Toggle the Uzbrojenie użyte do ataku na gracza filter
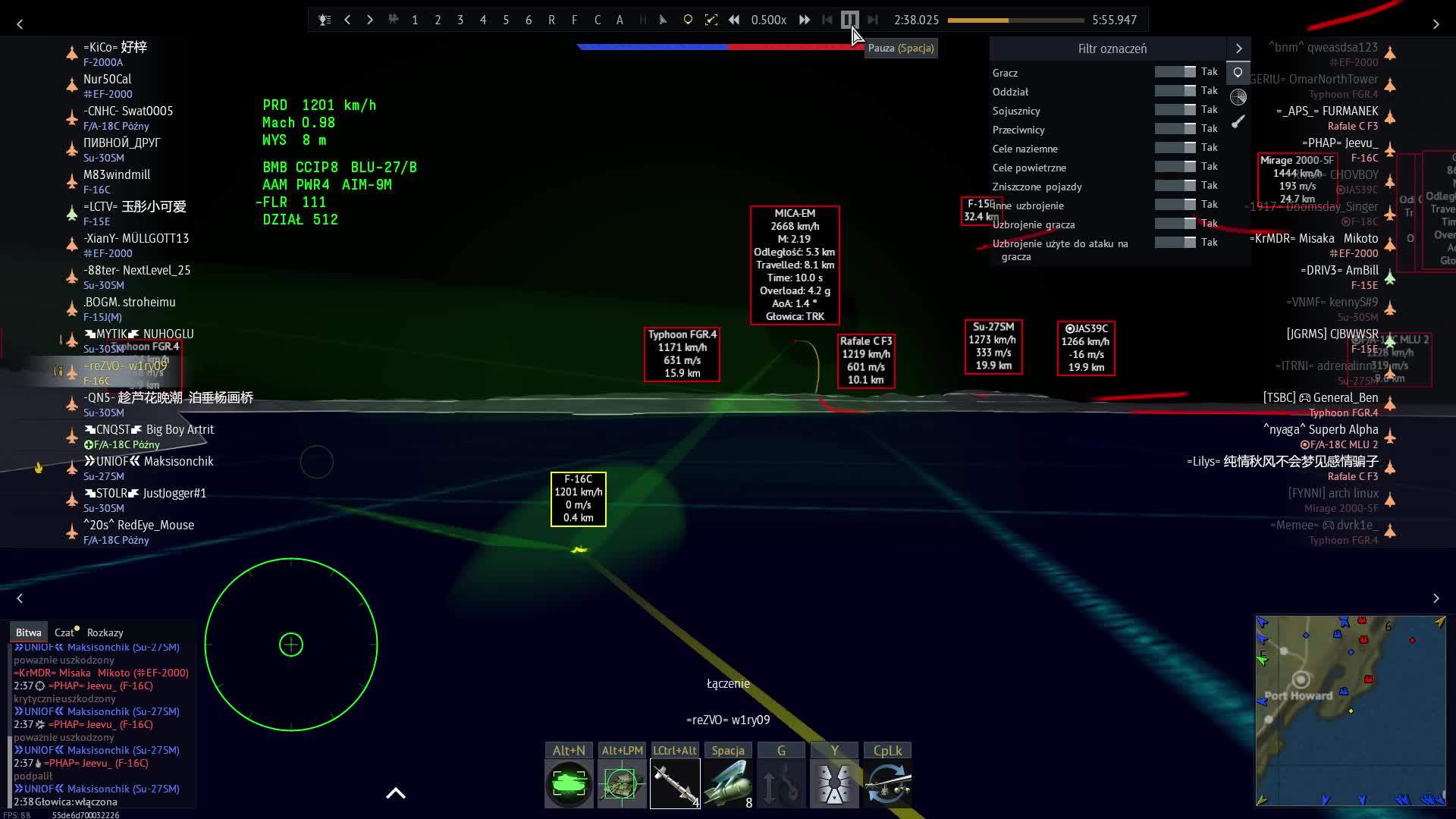Image resolution: width=1456 pixels, height=819 pixels. coord(1175,243)
